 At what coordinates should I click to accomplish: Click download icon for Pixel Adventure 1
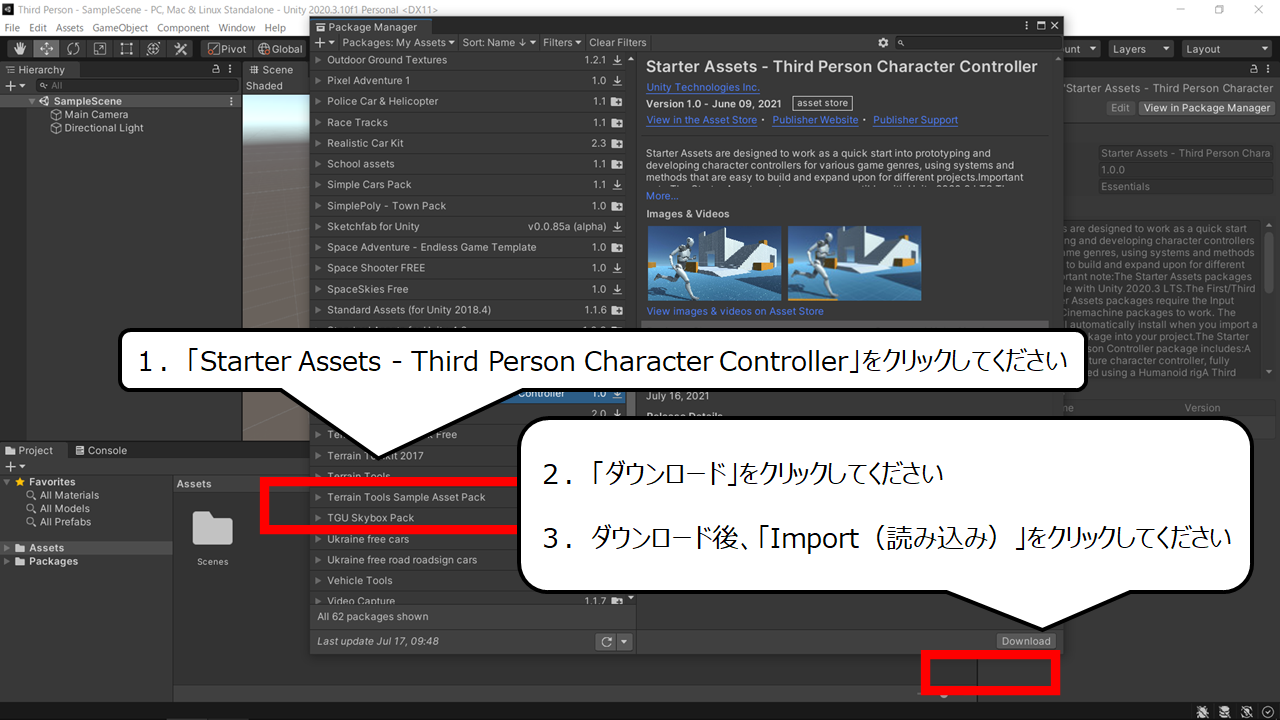(617, 81)
